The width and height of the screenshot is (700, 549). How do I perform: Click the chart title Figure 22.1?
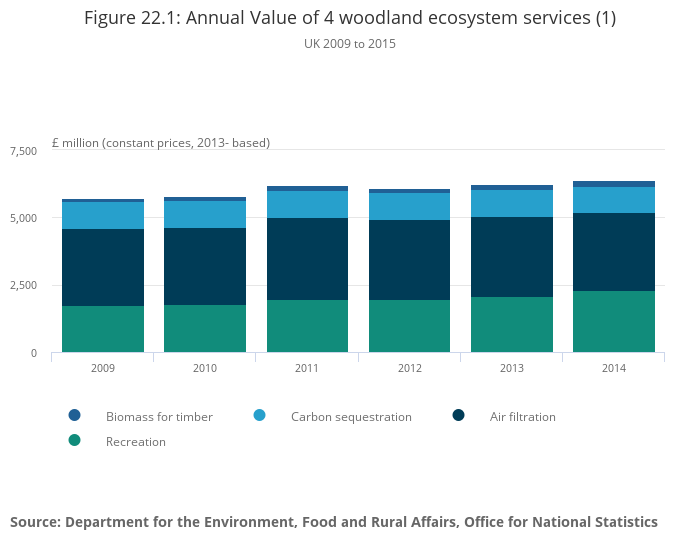pyautogui.click(x=350, y=18)
